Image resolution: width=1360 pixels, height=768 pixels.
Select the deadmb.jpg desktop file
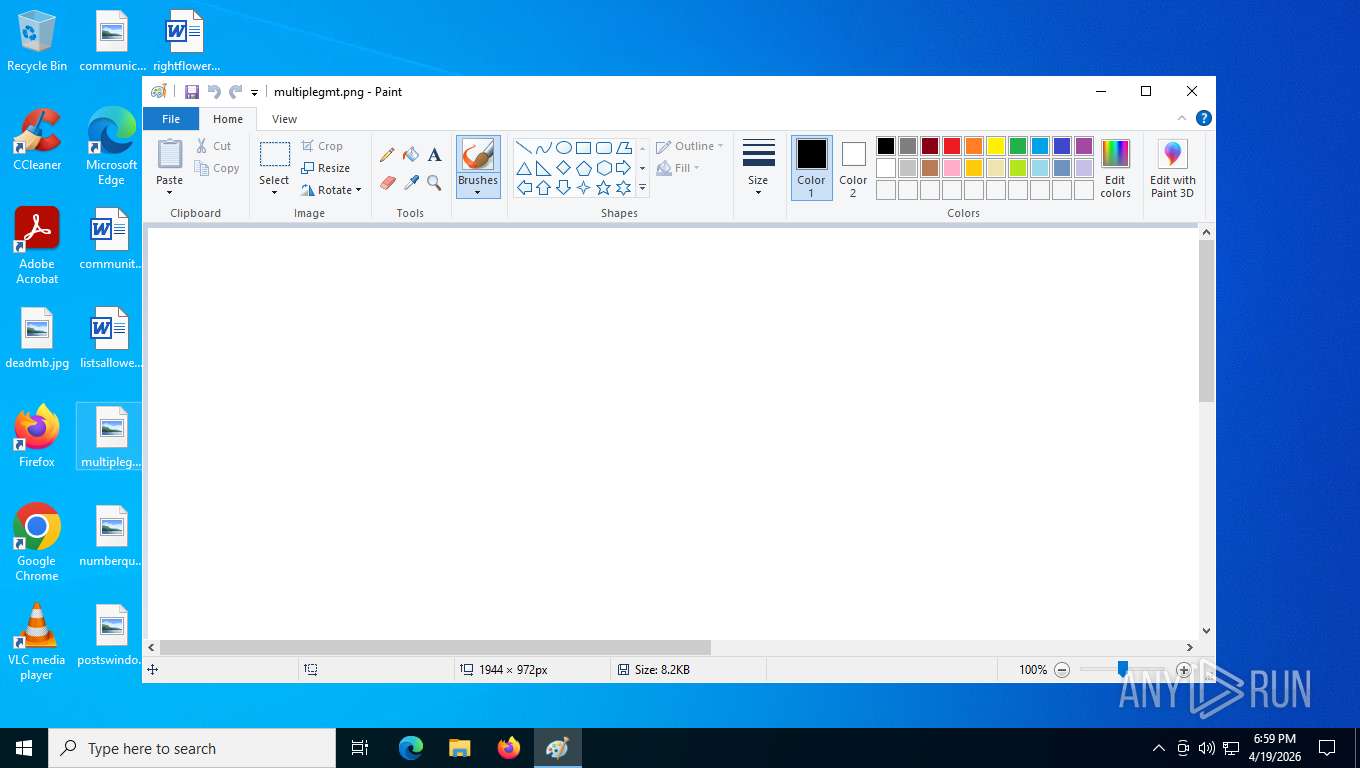pyautogui.click(x=37, y=339)
